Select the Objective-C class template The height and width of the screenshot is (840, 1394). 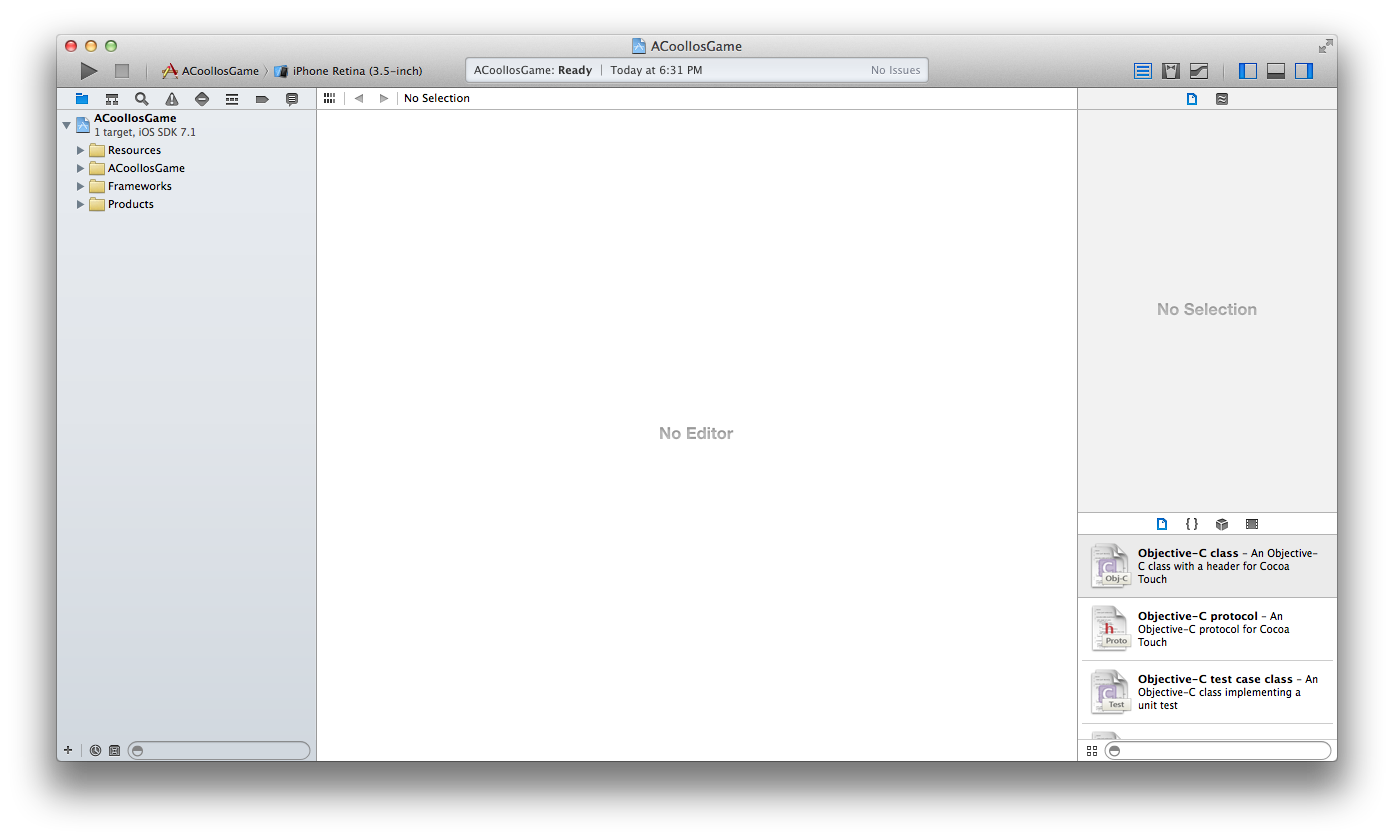(x=1207, y=566)
